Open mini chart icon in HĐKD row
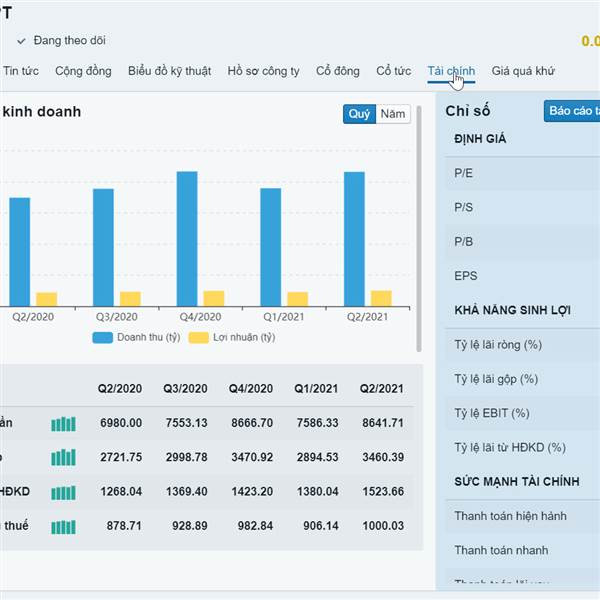The width and height of the screenshot is (600, 600). tap(63, 492)
